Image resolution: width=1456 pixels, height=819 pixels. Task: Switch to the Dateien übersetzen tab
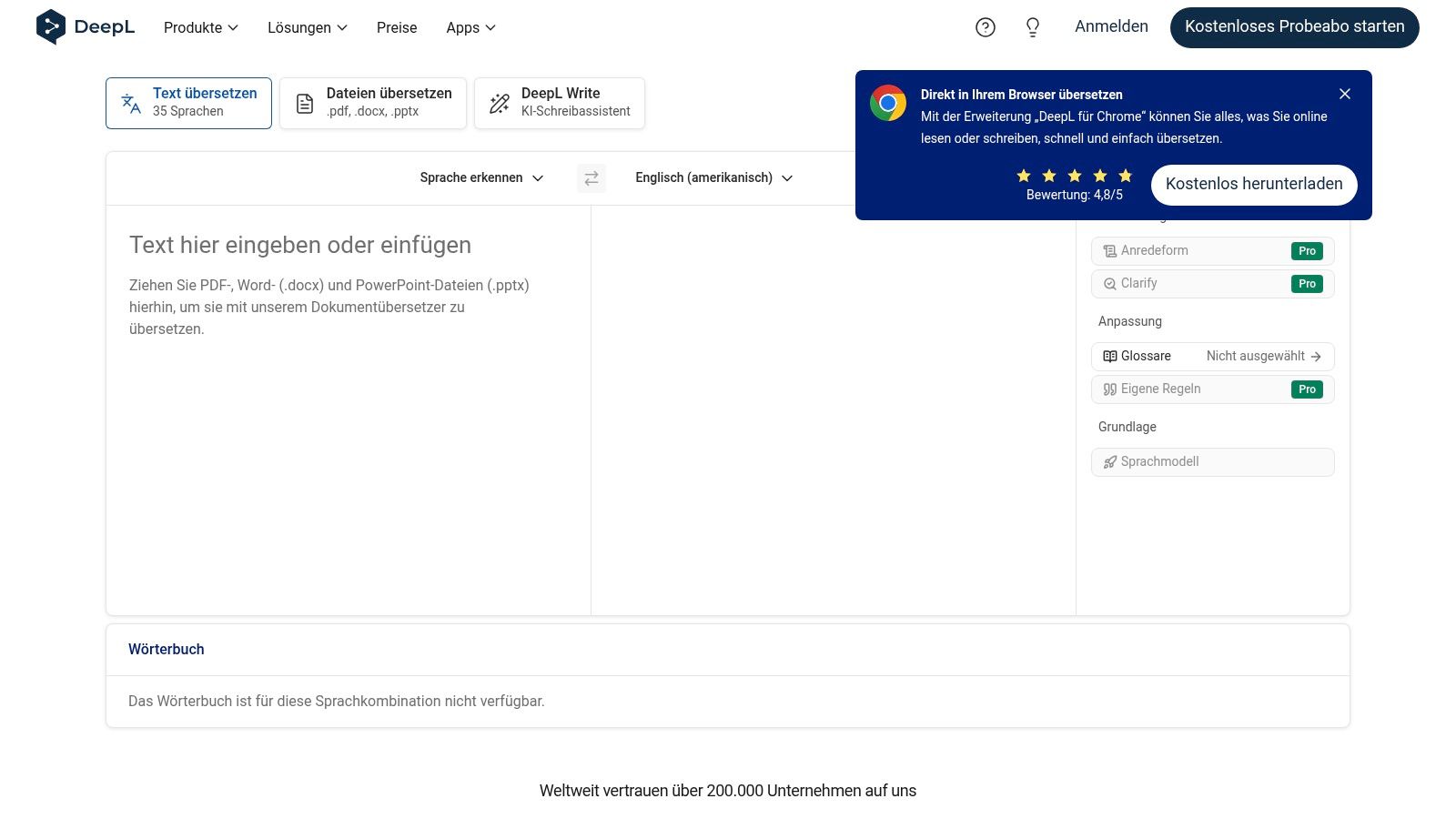tap(373, 103)
